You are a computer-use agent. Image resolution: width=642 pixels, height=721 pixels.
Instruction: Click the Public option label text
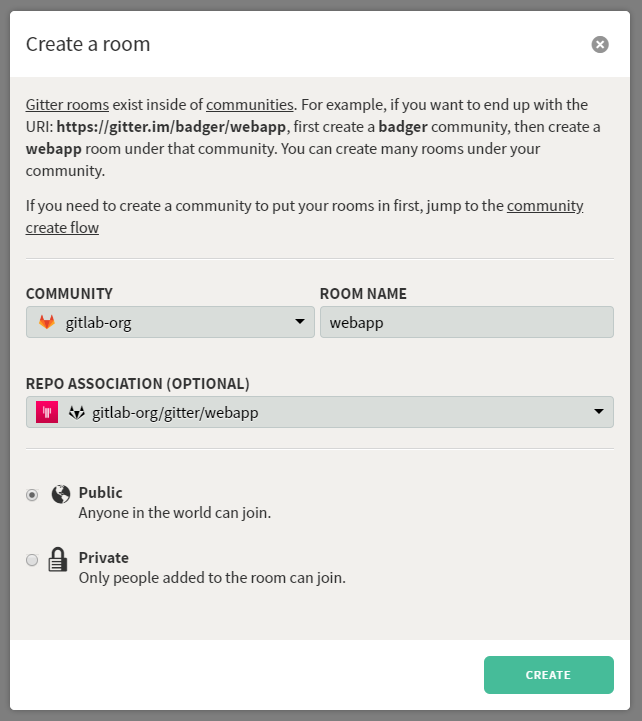pos(100,492)
